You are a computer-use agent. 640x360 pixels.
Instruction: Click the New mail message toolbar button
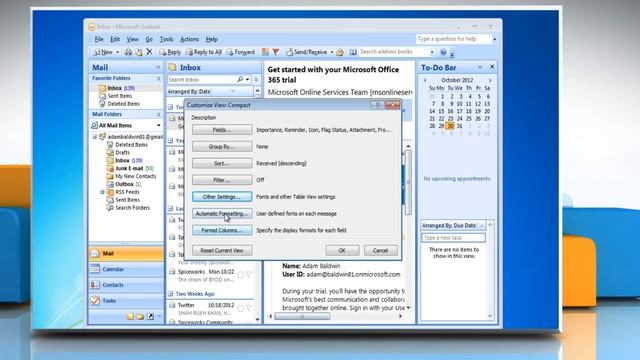click(x=102, y=52)
